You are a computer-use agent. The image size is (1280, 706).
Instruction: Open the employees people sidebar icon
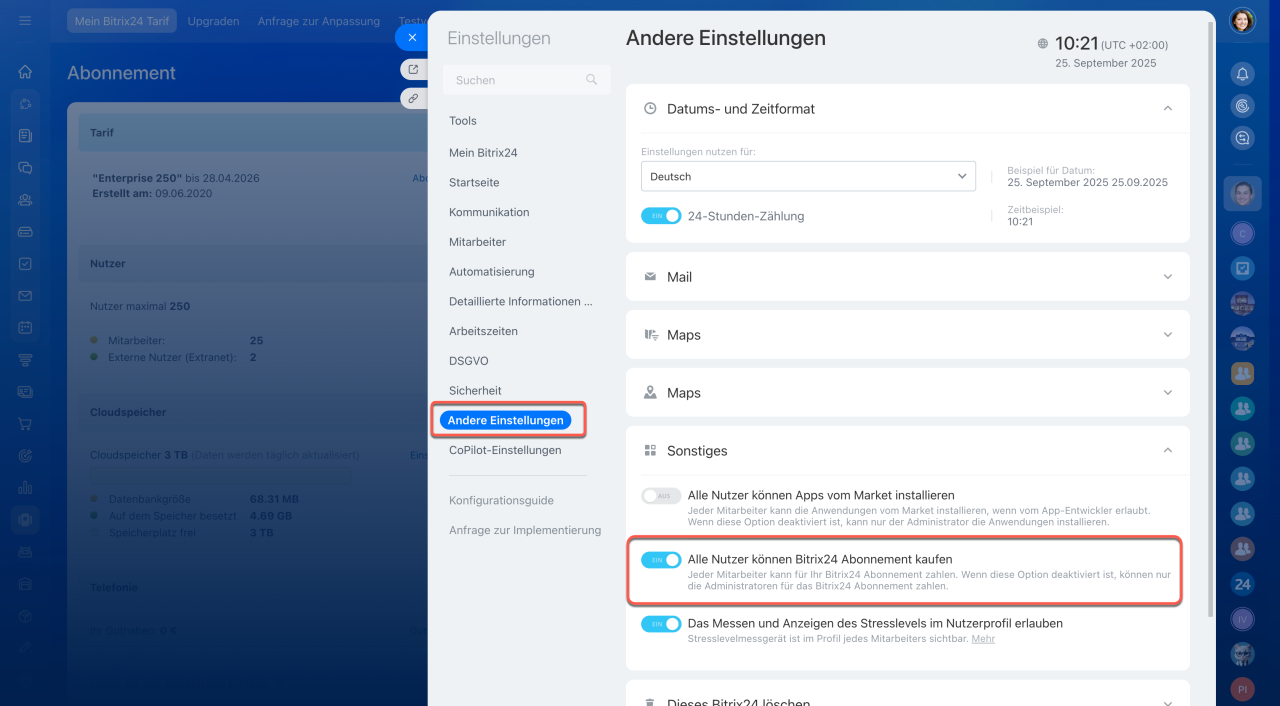[x=25, y=200]
